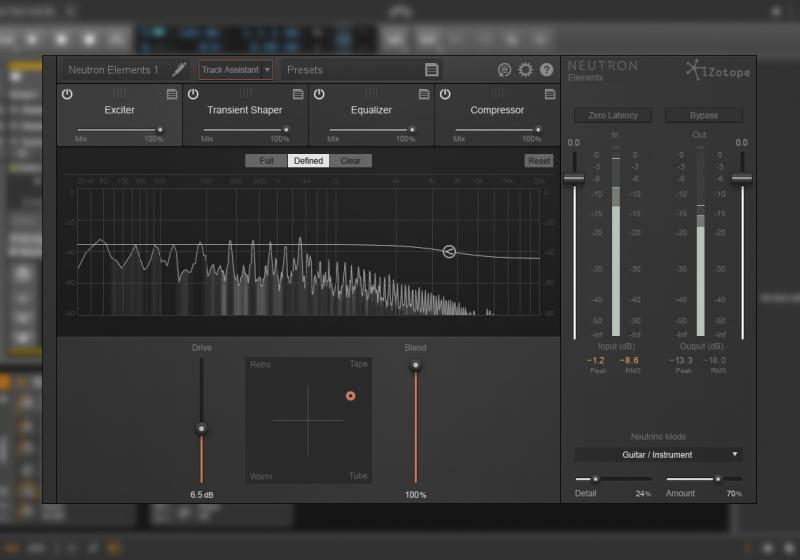Click the pencil rename icon beside Neutron Elements 1
The width and height of the screenshot is (800, 560).
[179, 69]
